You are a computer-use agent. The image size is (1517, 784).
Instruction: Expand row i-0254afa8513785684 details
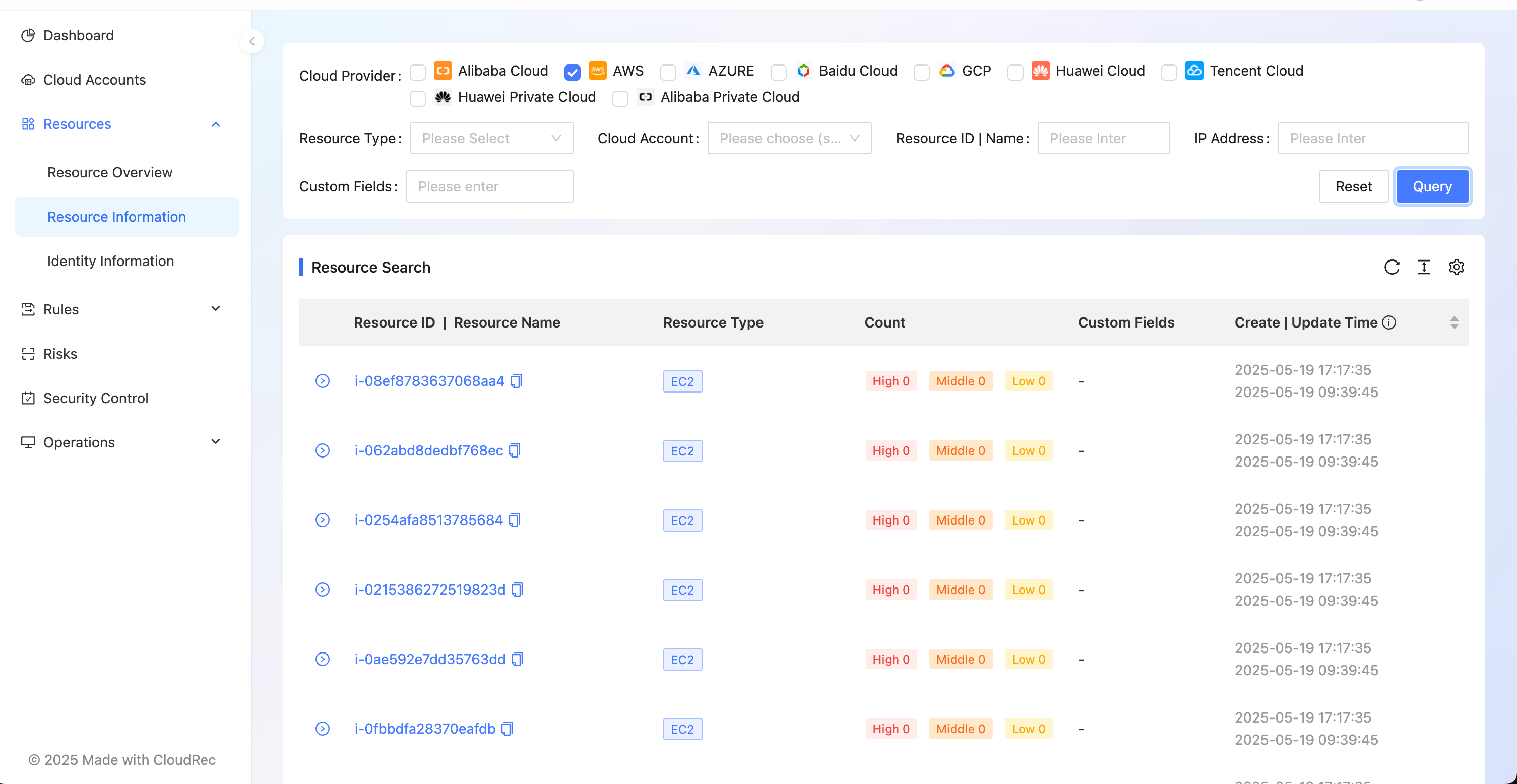322,520
